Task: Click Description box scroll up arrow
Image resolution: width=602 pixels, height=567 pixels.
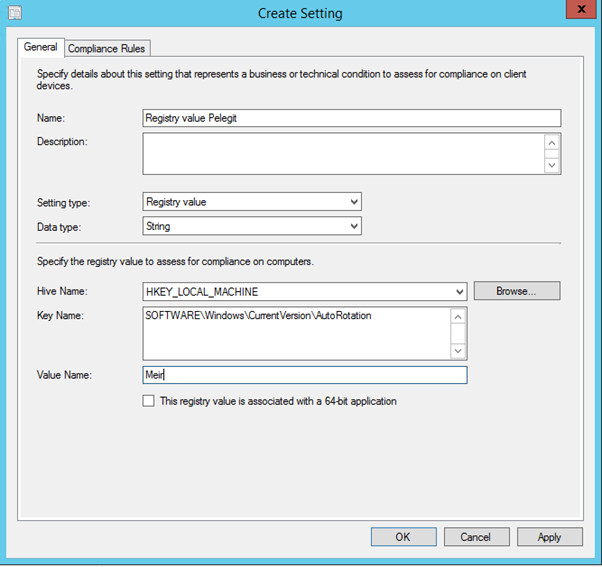Action: tap(552, 143)
